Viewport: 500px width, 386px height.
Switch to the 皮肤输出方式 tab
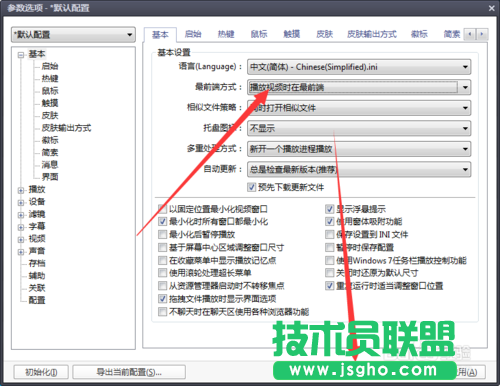(372, 34)
